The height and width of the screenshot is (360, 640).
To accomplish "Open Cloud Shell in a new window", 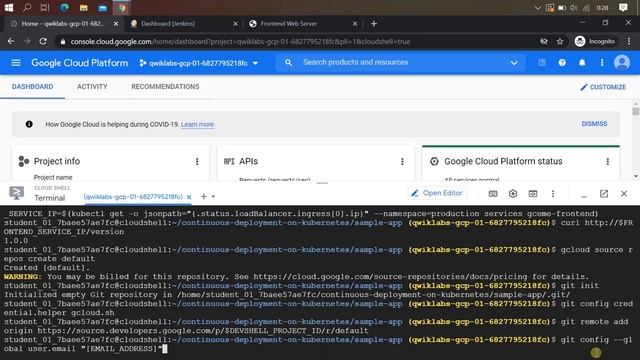I will pyautogui.click(x=604, y=193).
